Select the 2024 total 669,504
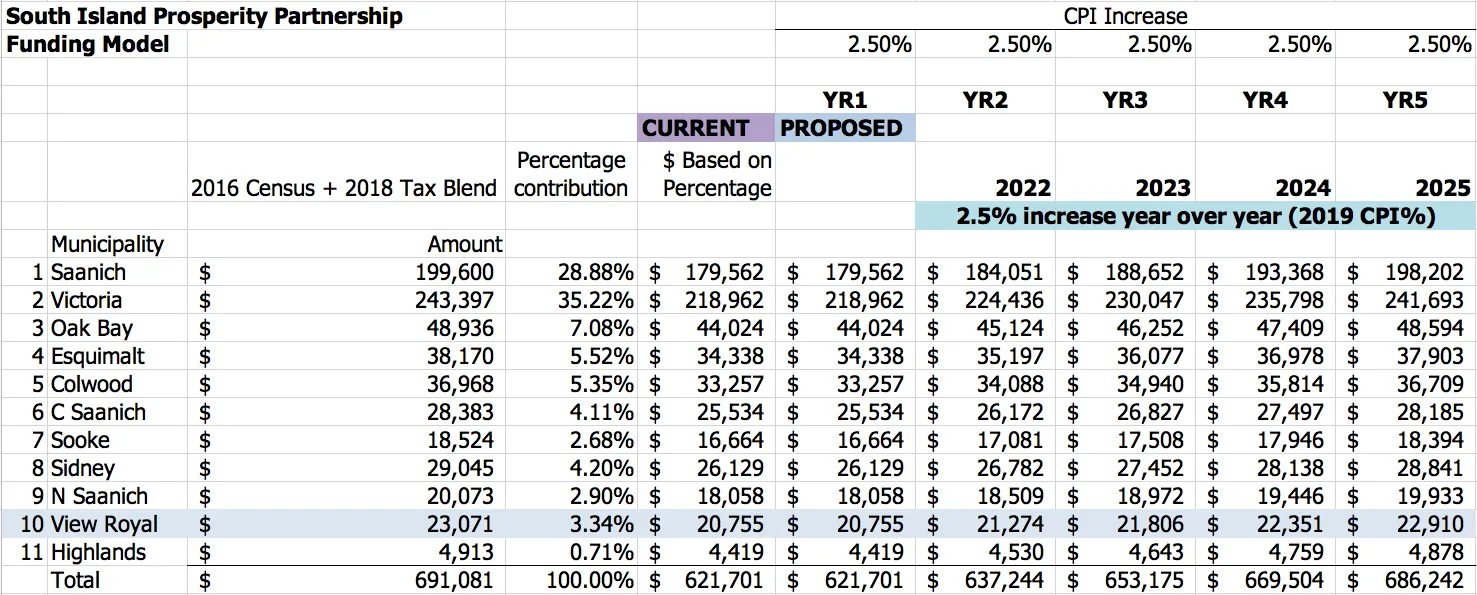The height and width of the screenshot is (595, 1477). 1284,580
